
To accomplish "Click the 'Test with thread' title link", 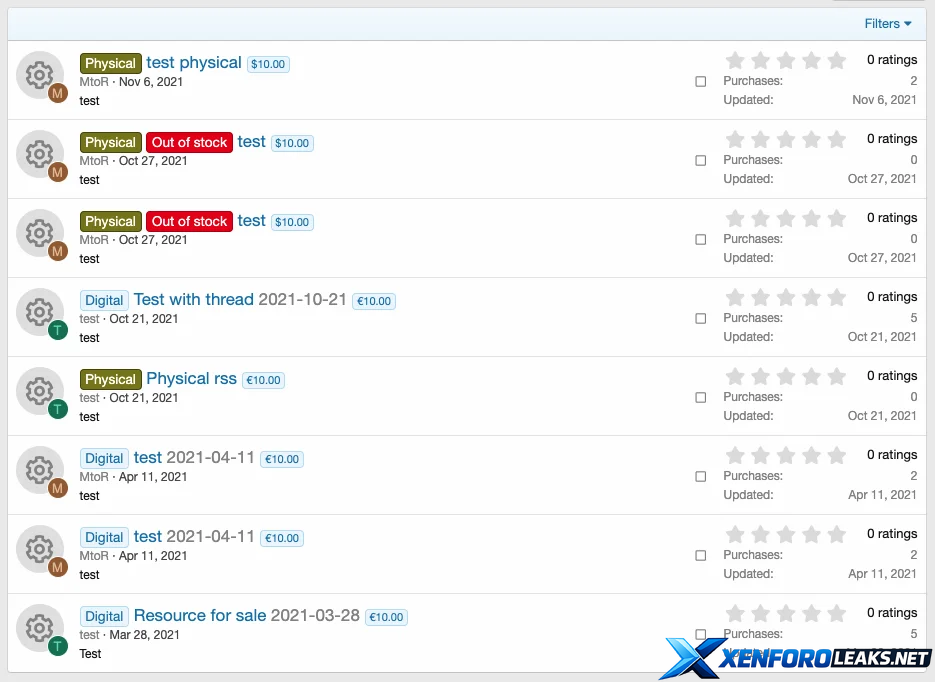I will [x=193, y=300].
